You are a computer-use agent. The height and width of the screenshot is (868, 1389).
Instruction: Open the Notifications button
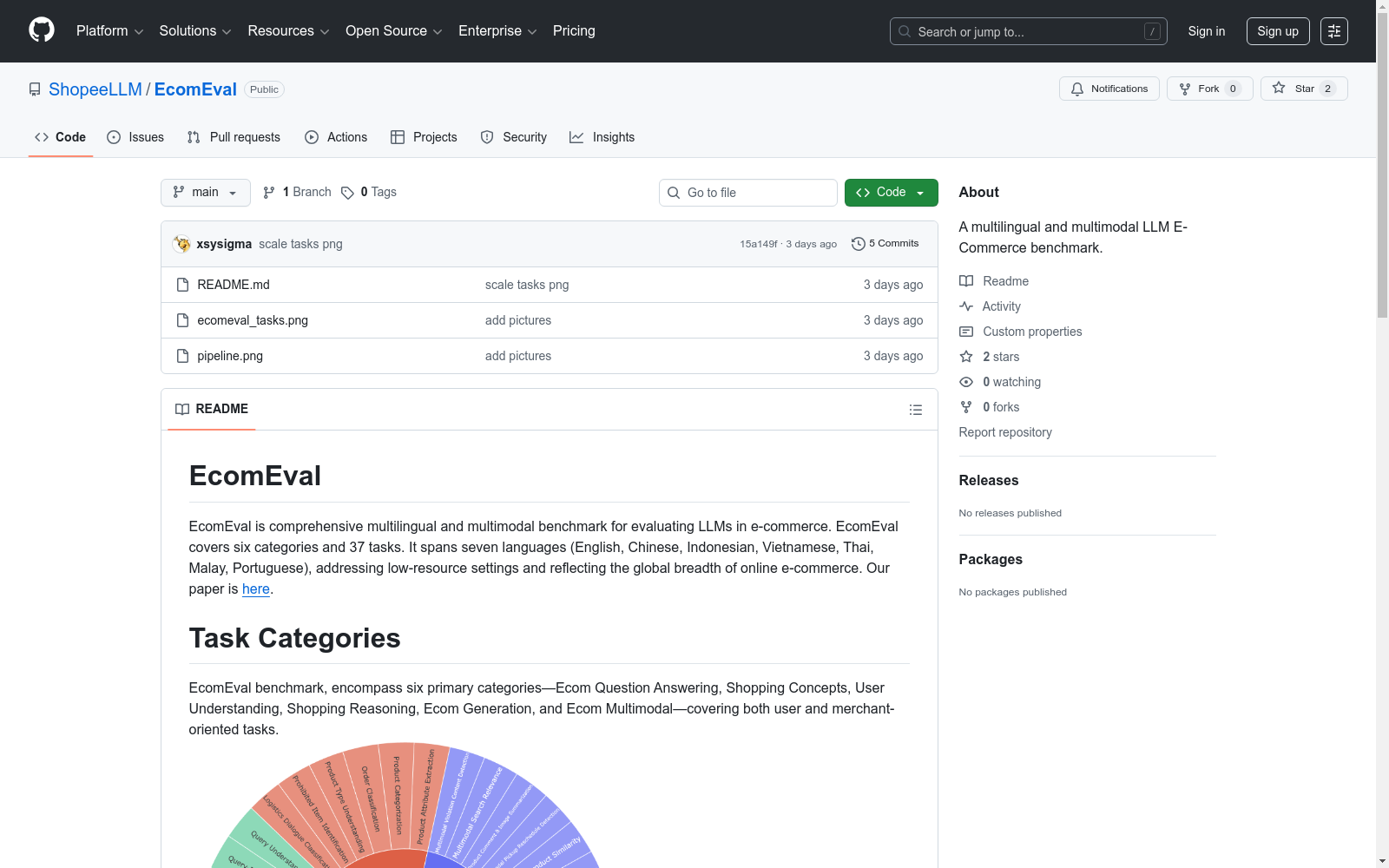1109,89
